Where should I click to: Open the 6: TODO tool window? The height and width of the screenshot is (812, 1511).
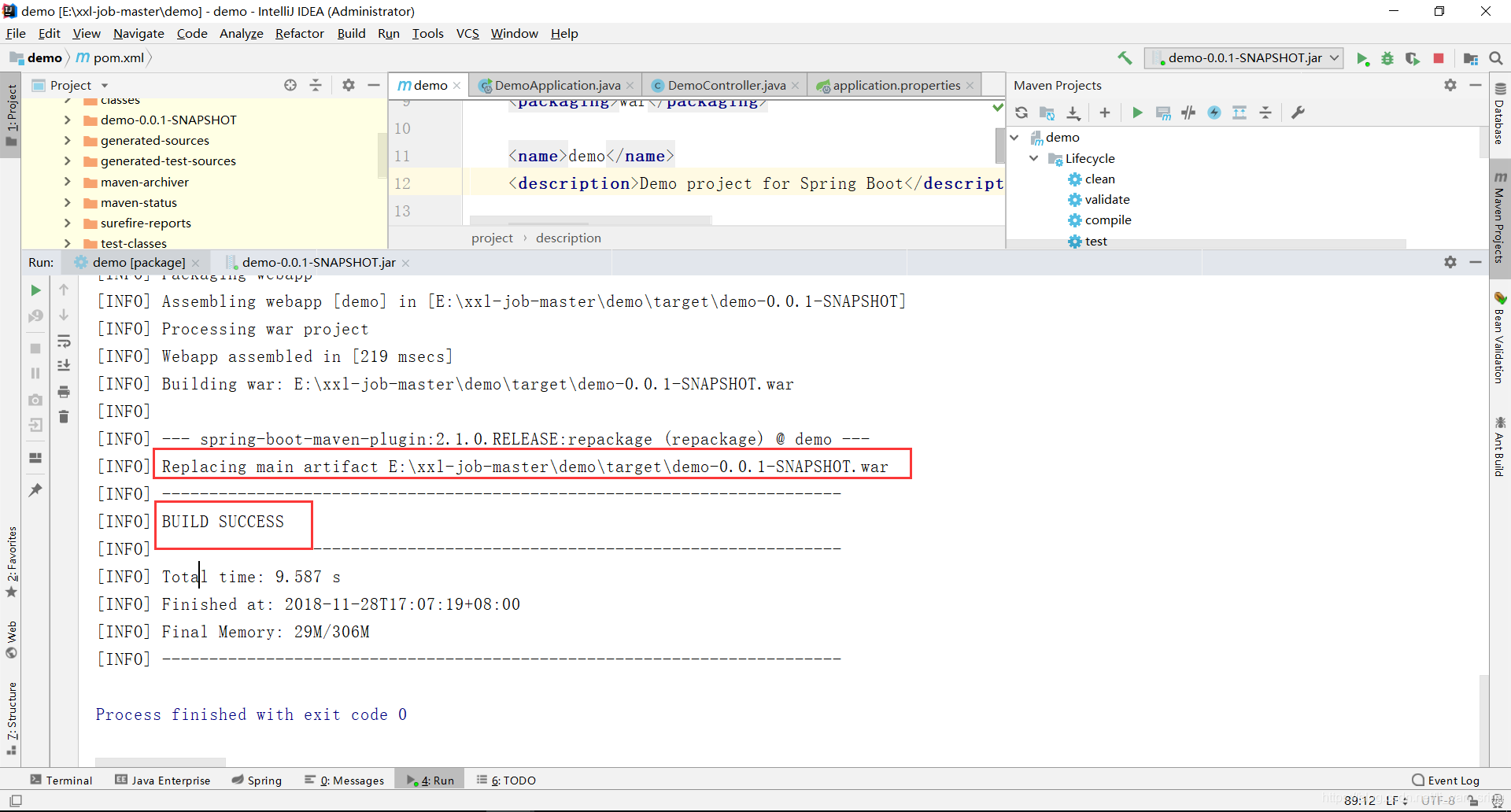point(506,780)
